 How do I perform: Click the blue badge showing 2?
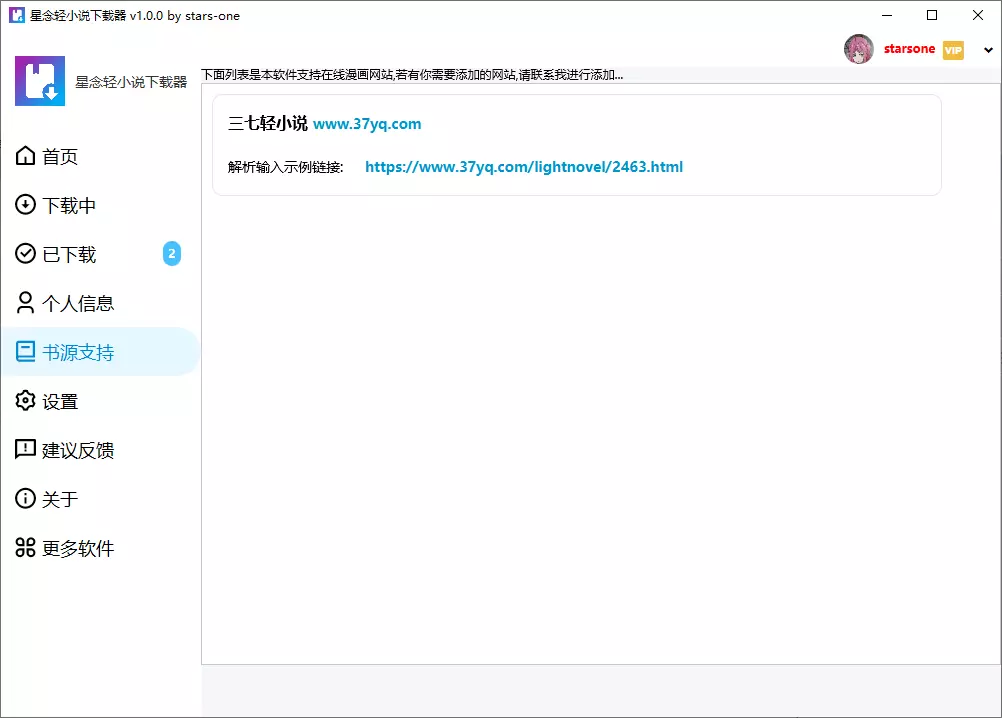point(172,254)
